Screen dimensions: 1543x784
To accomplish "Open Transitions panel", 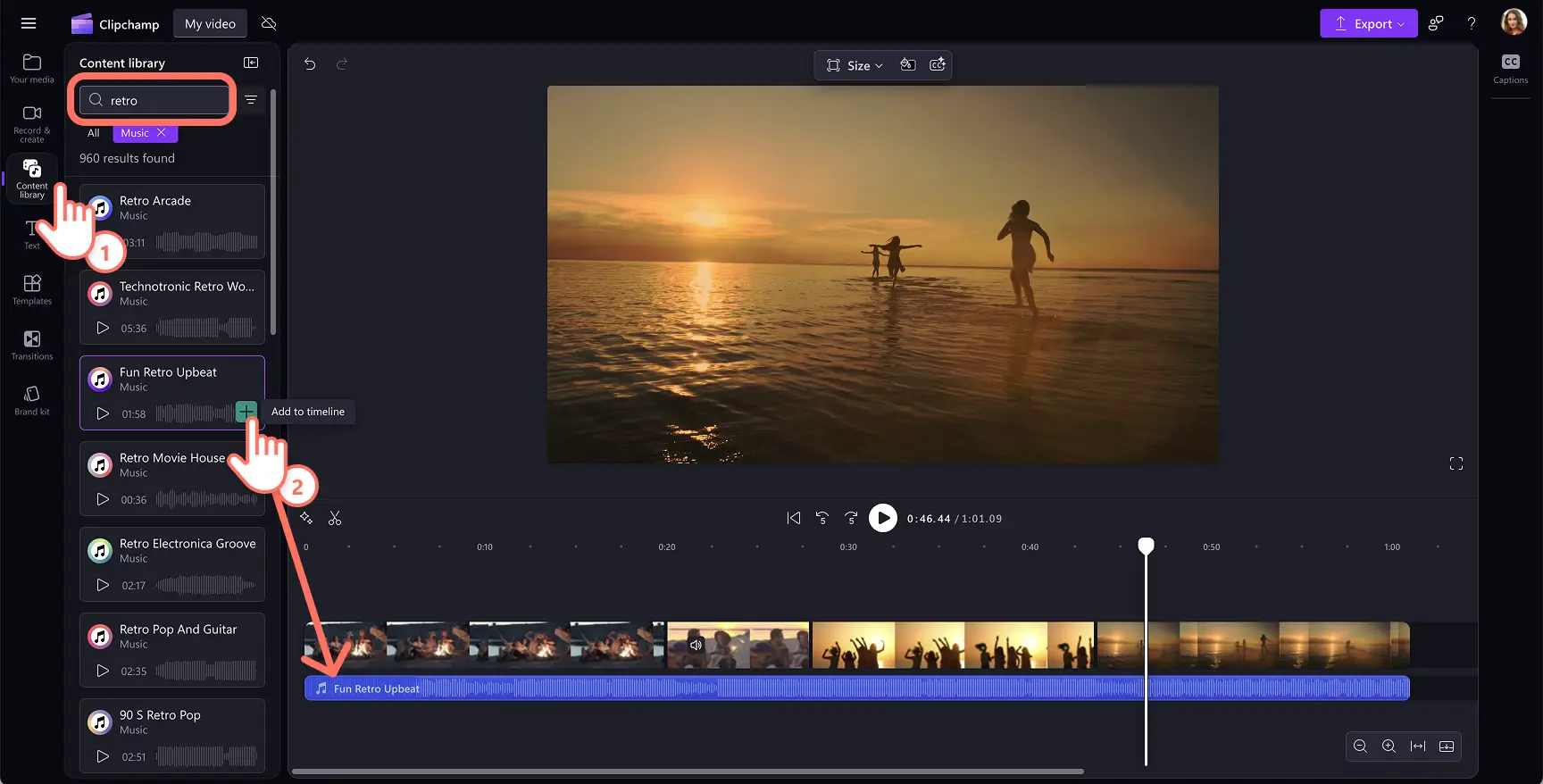I will (32, 345).
